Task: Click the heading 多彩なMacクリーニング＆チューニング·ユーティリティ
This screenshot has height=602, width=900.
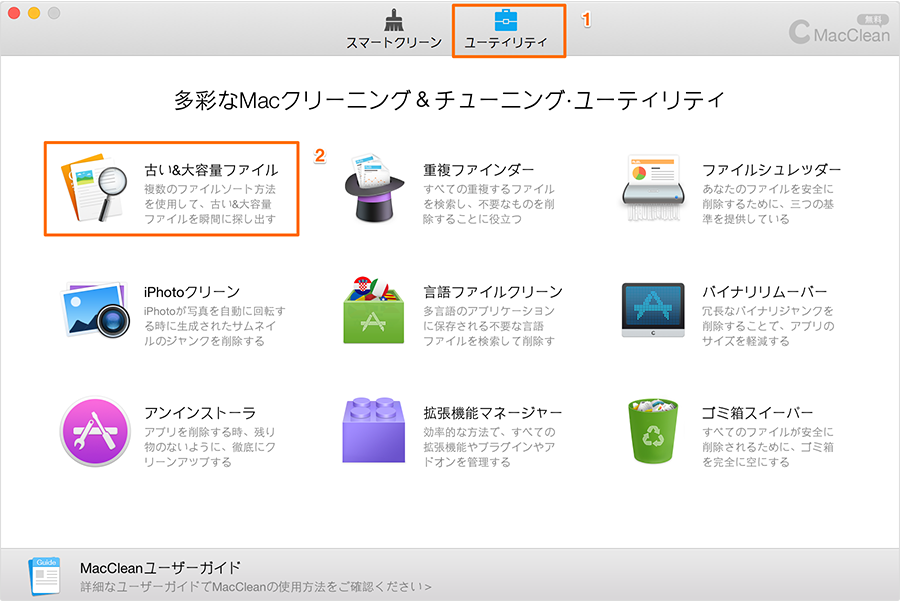Action: click(x=449, y=100)
